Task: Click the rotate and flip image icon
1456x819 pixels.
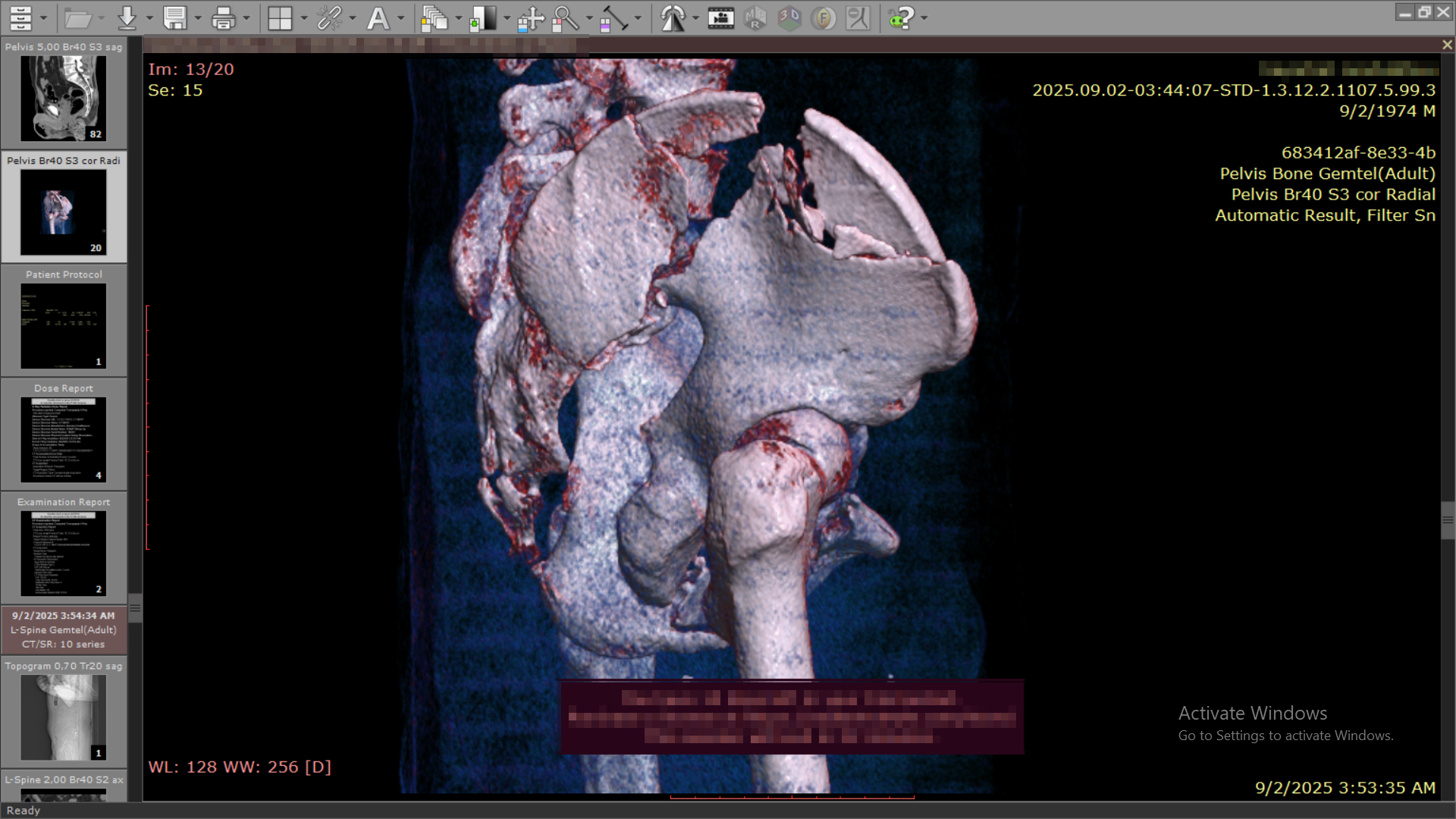Action: [673, 17]
